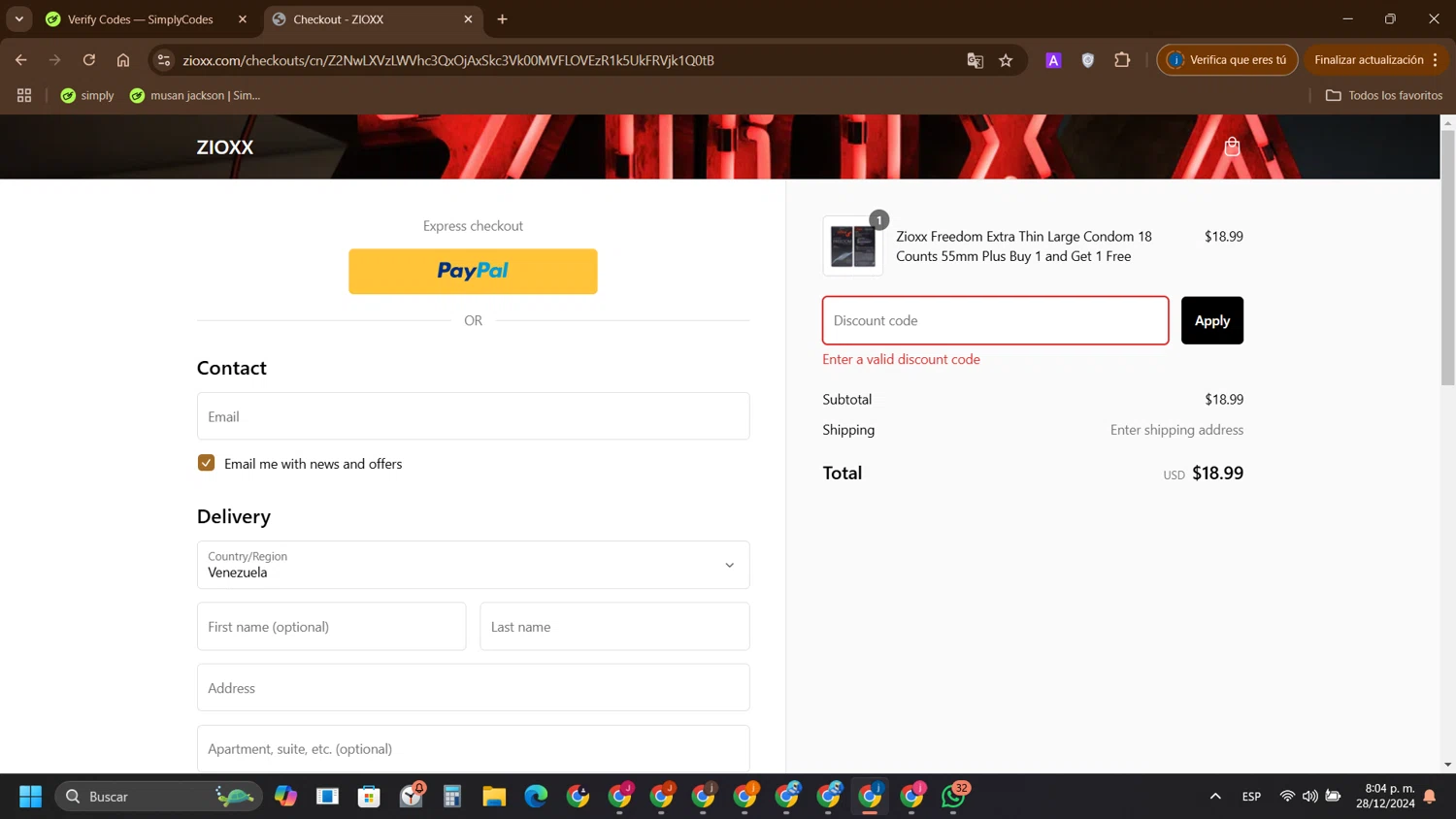Open the tab search dropdown arrow

click(19, 19)
